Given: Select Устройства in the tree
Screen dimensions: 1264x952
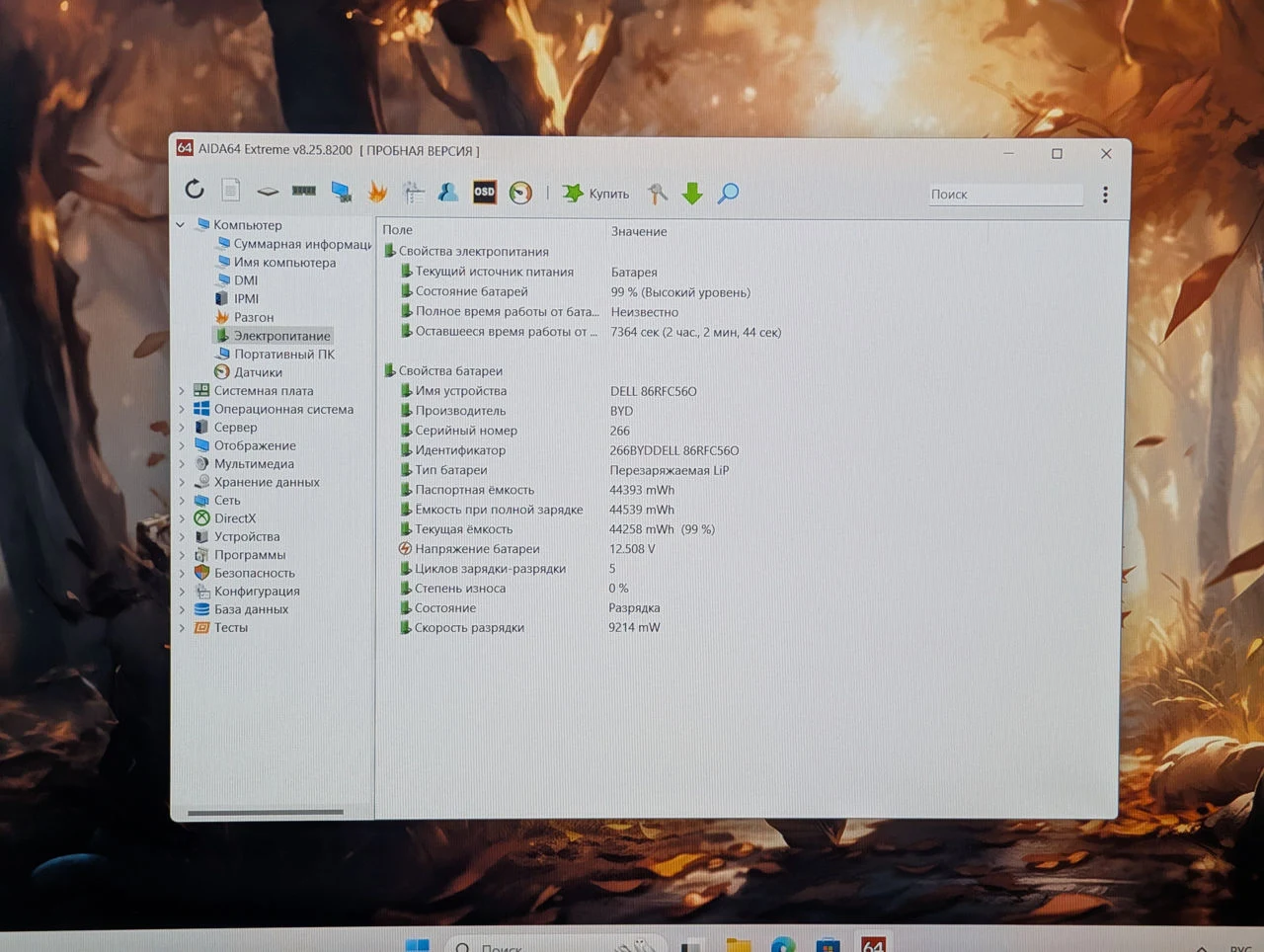Looking at the screenshot, I should coord(237,536).
